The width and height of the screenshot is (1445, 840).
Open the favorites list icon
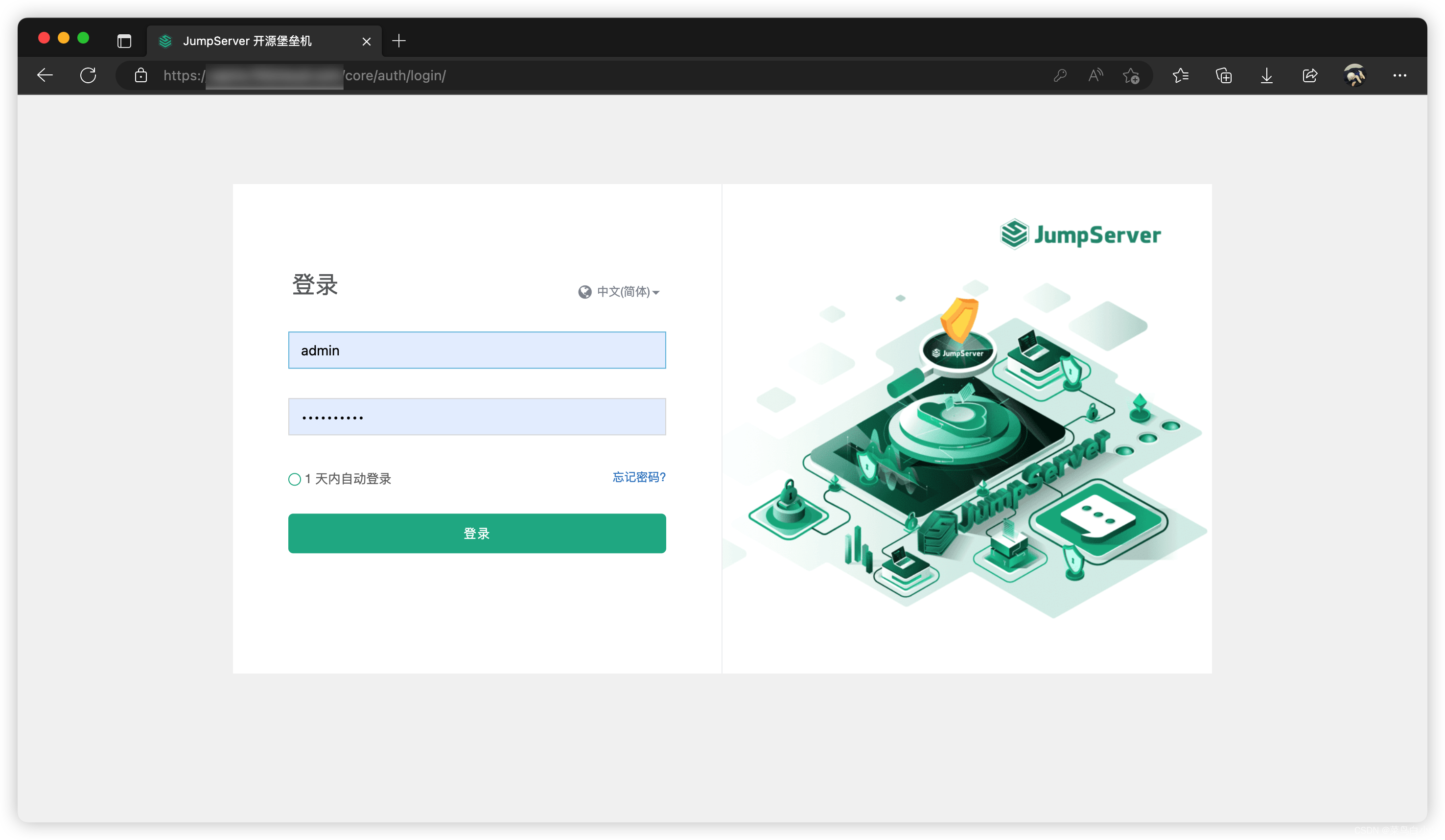point(1181,75)
